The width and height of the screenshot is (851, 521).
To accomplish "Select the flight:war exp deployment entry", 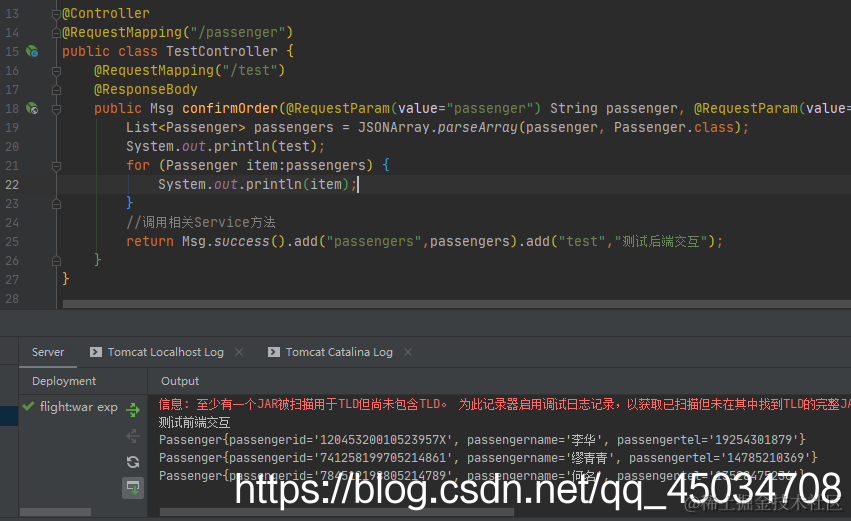I will tap(79, 406).
